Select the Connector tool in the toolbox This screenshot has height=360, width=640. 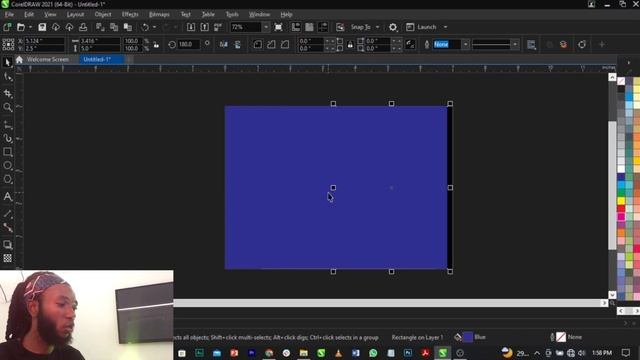tap(7, 227)
